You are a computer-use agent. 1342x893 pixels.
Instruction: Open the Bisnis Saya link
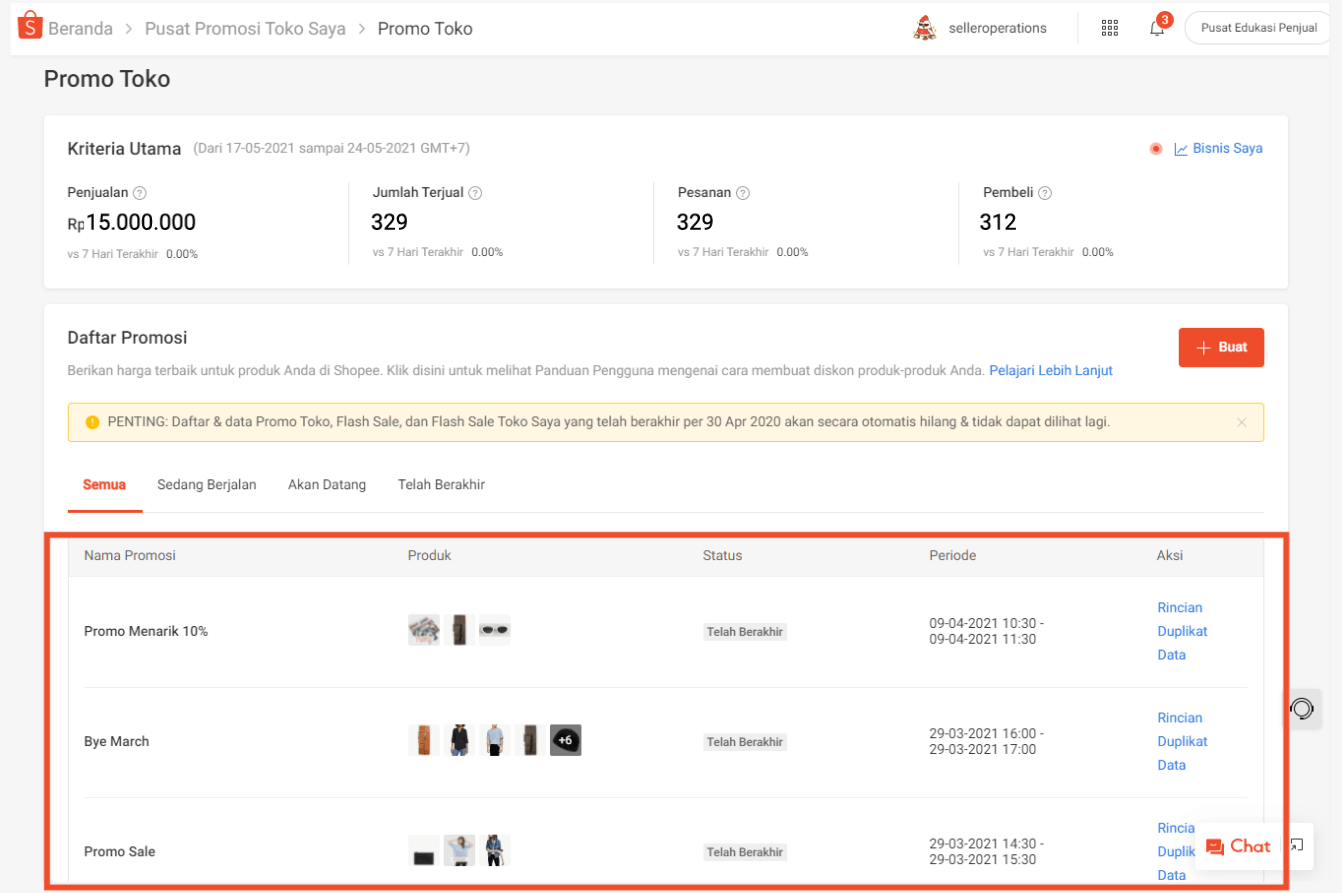coord(1218,149)
